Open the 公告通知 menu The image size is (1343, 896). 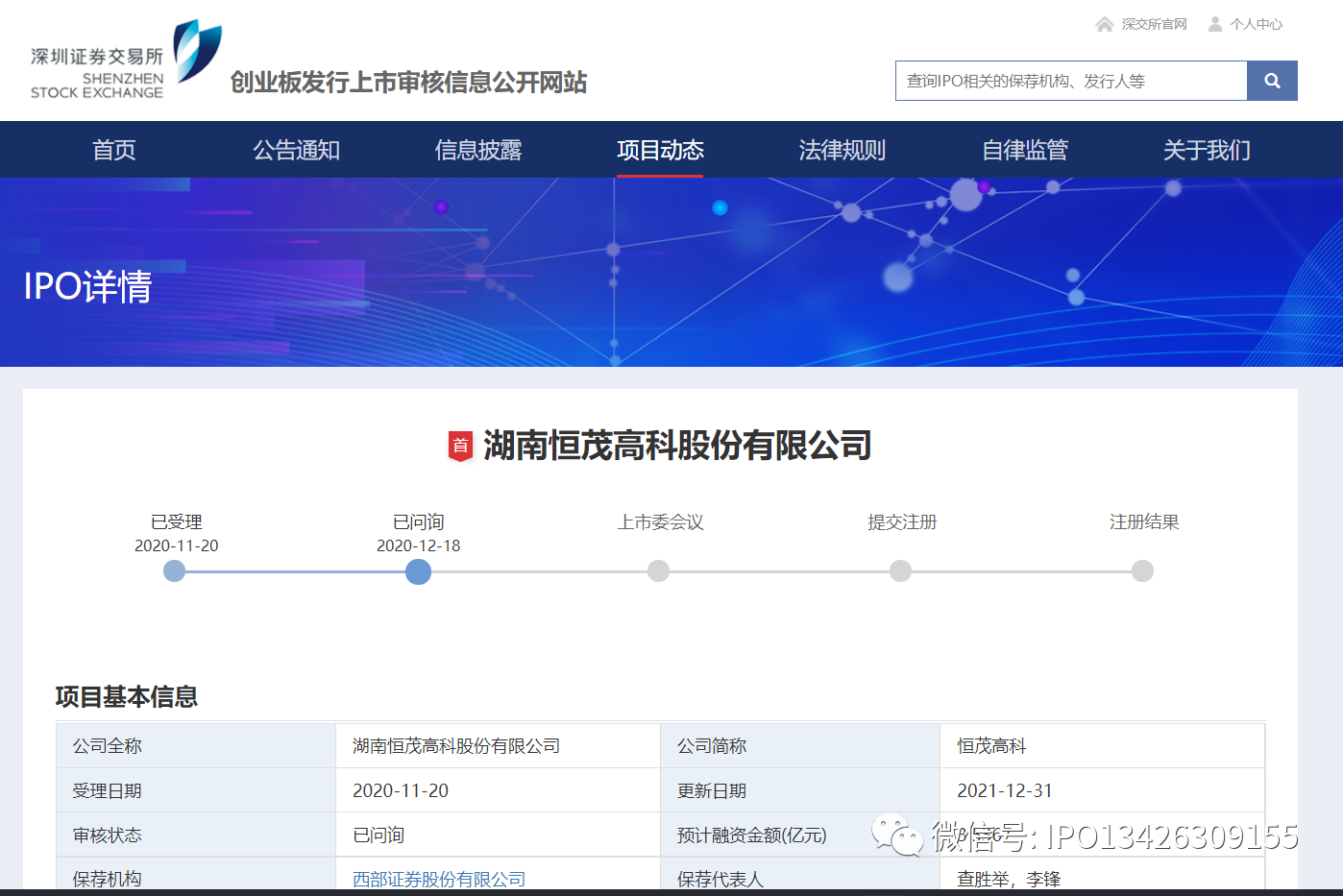pyautogui.click(x=296, y=150)
